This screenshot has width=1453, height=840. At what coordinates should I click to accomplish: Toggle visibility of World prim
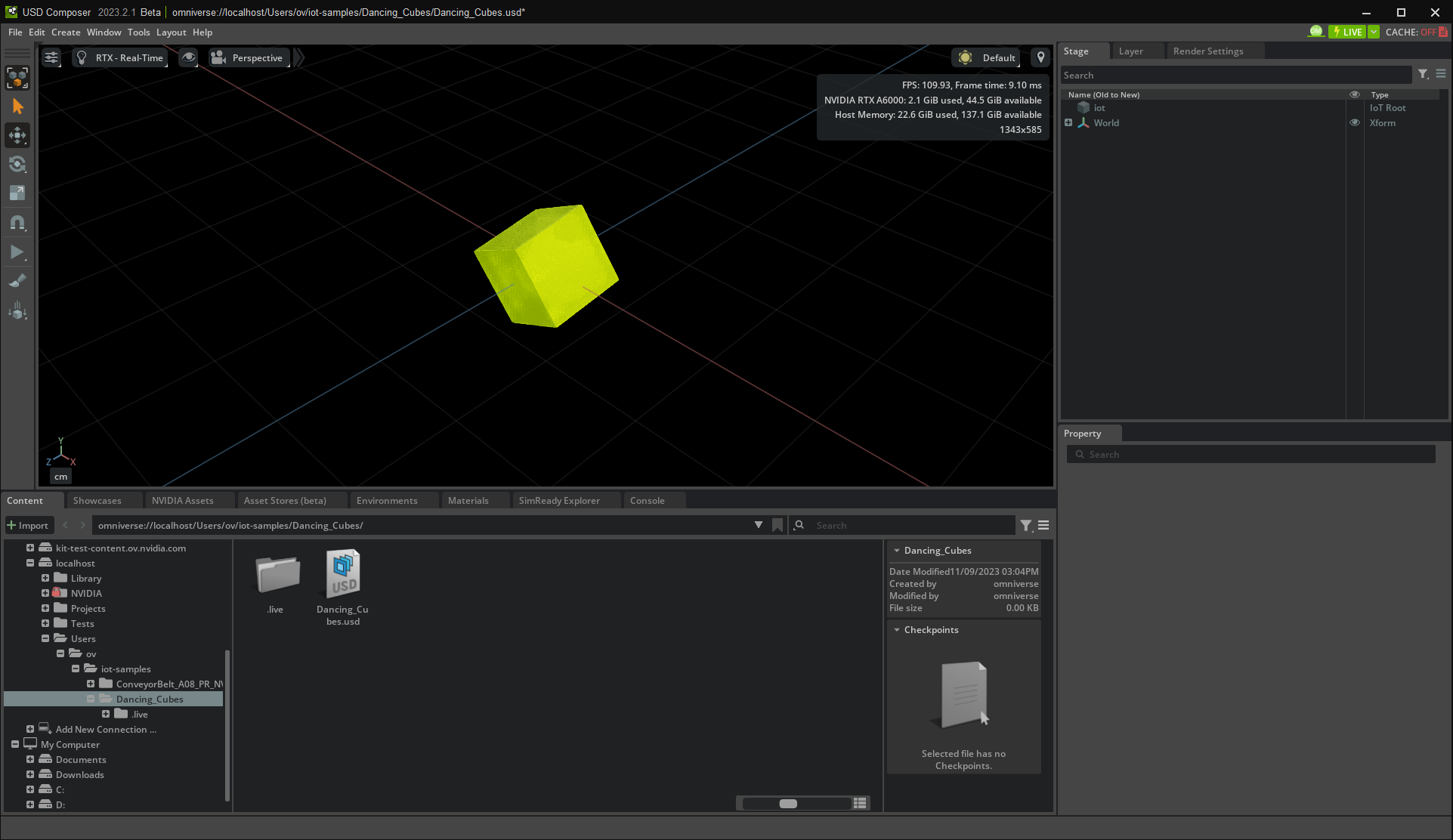(1354, 122)
